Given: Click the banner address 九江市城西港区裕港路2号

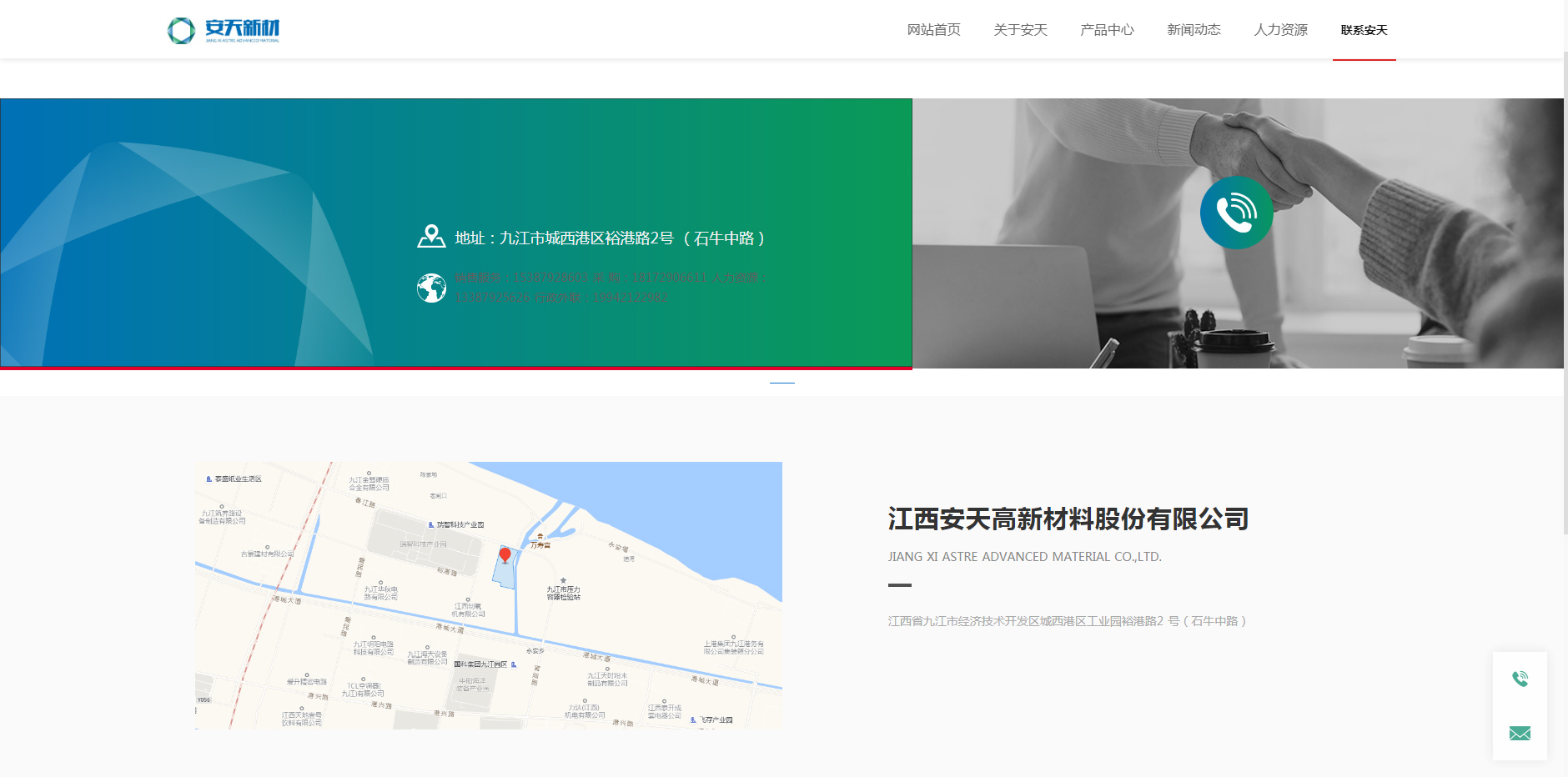Looking at the screenshot, I should [586, 238].
